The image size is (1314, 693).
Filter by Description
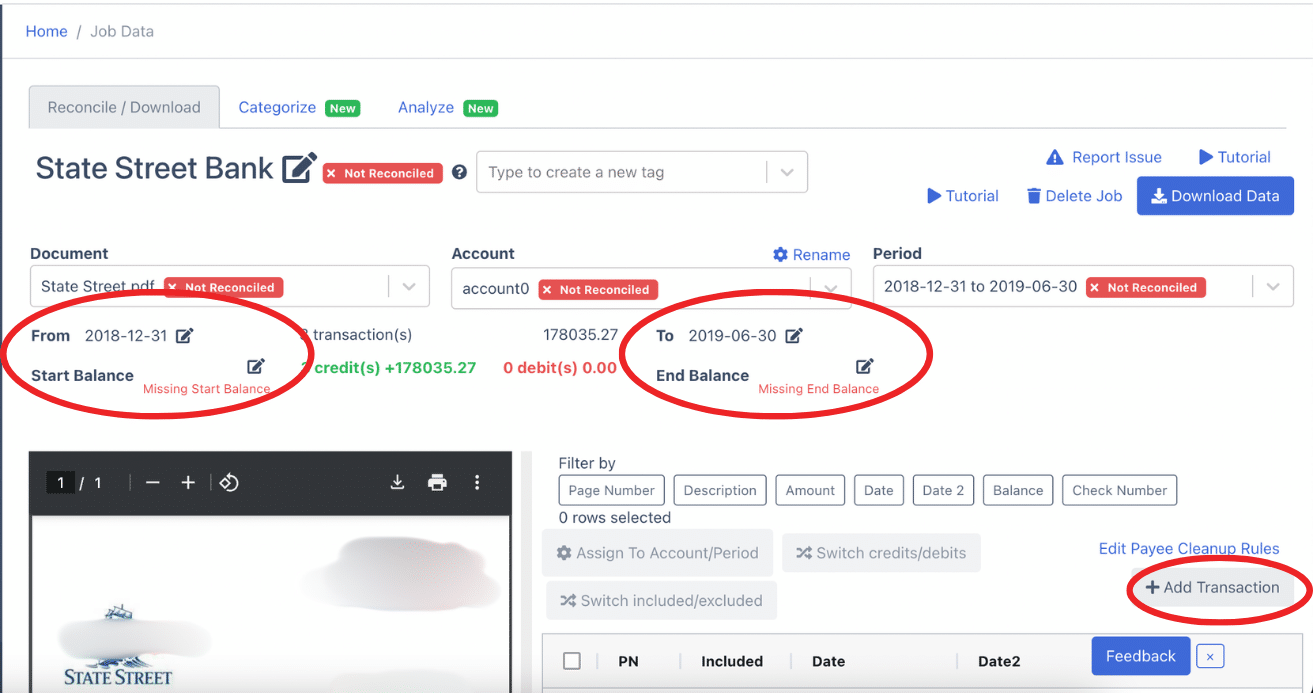tap(720, 490)
